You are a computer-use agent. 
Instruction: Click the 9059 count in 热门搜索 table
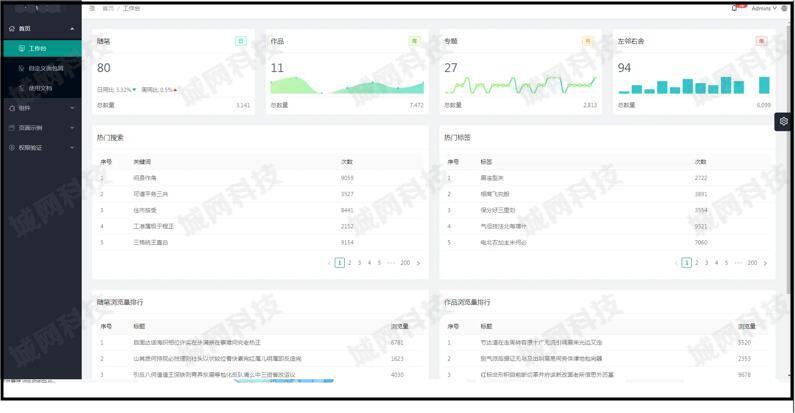point(347,178)
